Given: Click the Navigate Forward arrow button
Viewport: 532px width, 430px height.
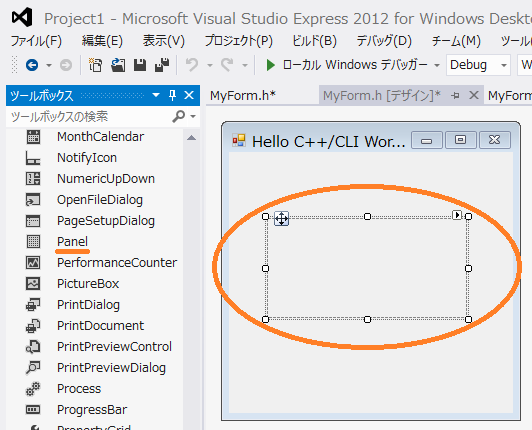Looking at the screenshot, I should [66, 64].
